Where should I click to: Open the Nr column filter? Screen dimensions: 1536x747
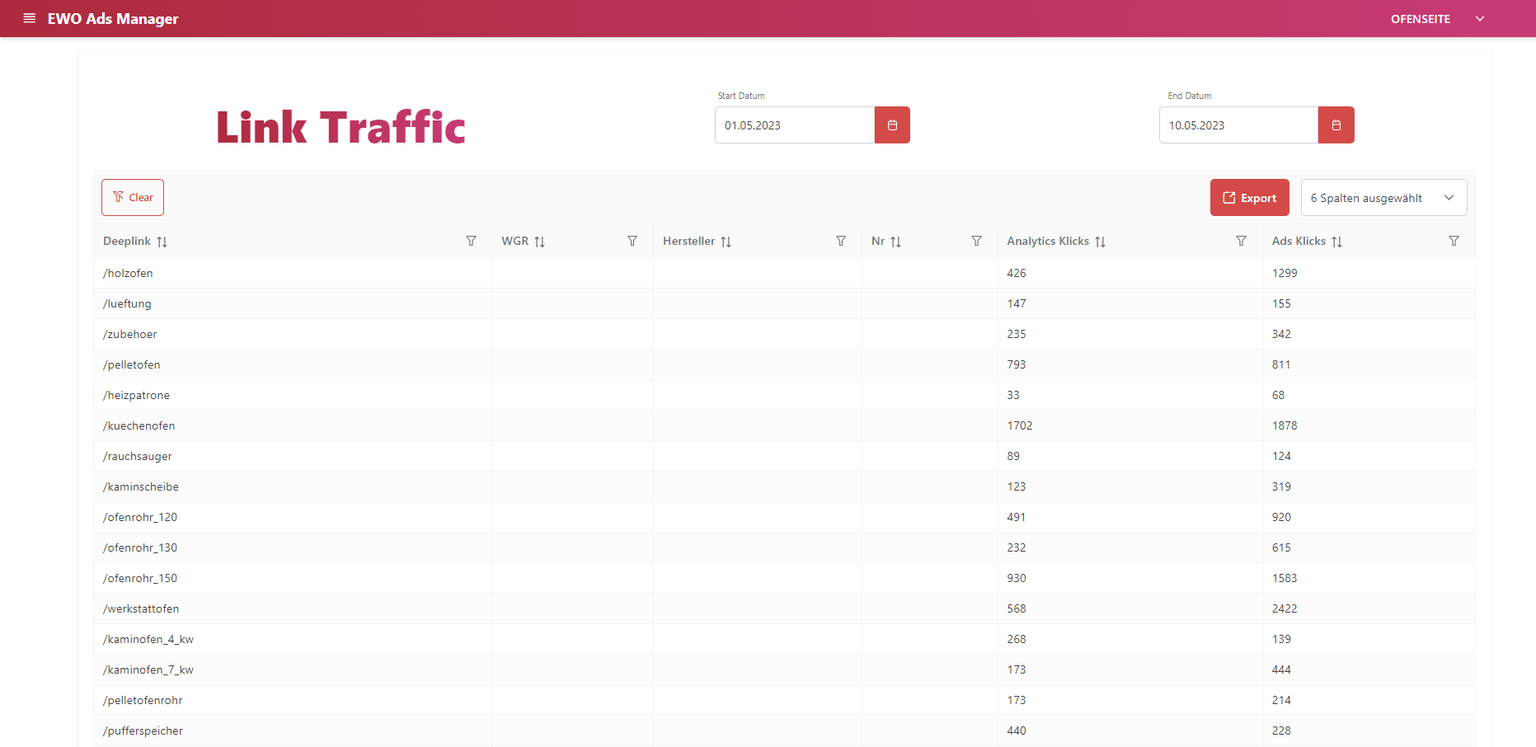point(977,241)
